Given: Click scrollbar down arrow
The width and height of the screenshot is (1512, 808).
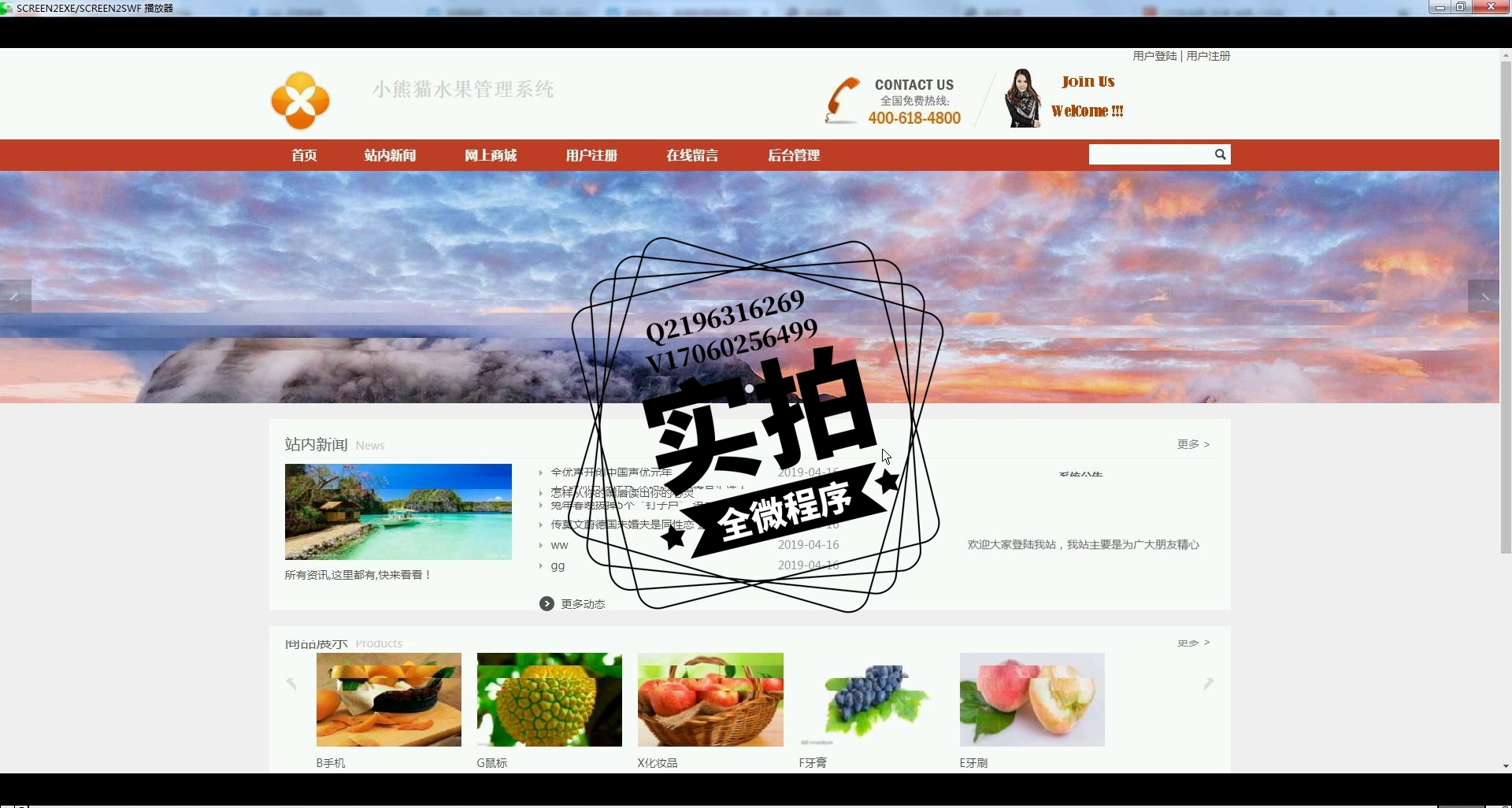Looking at the screenshot, I should pyautogui.click(x=1506, y=766).
